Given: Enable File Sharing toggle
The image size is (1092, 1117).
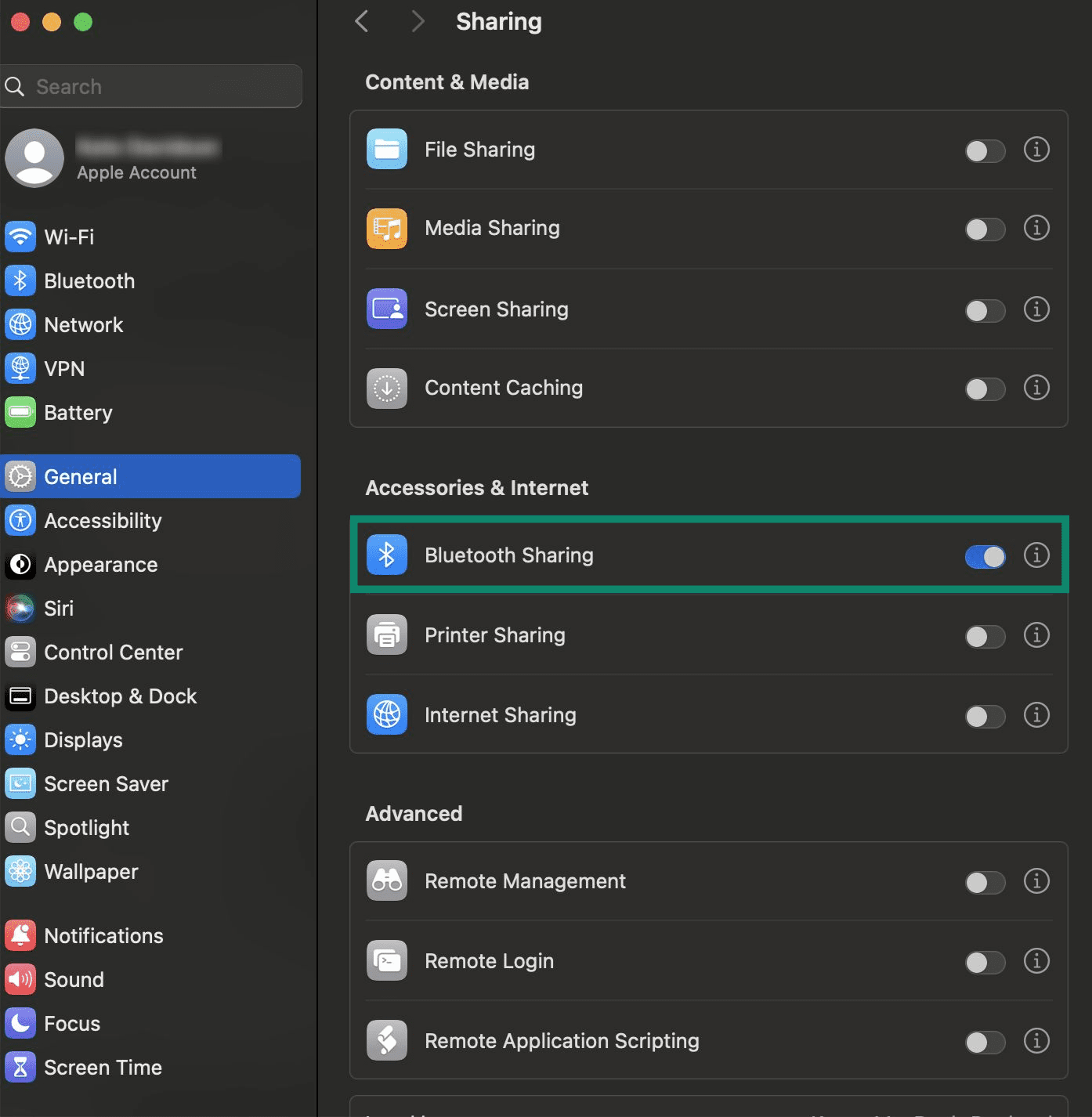Looking at the screenshot, I should pyautogui.click(x=985, y=150).
